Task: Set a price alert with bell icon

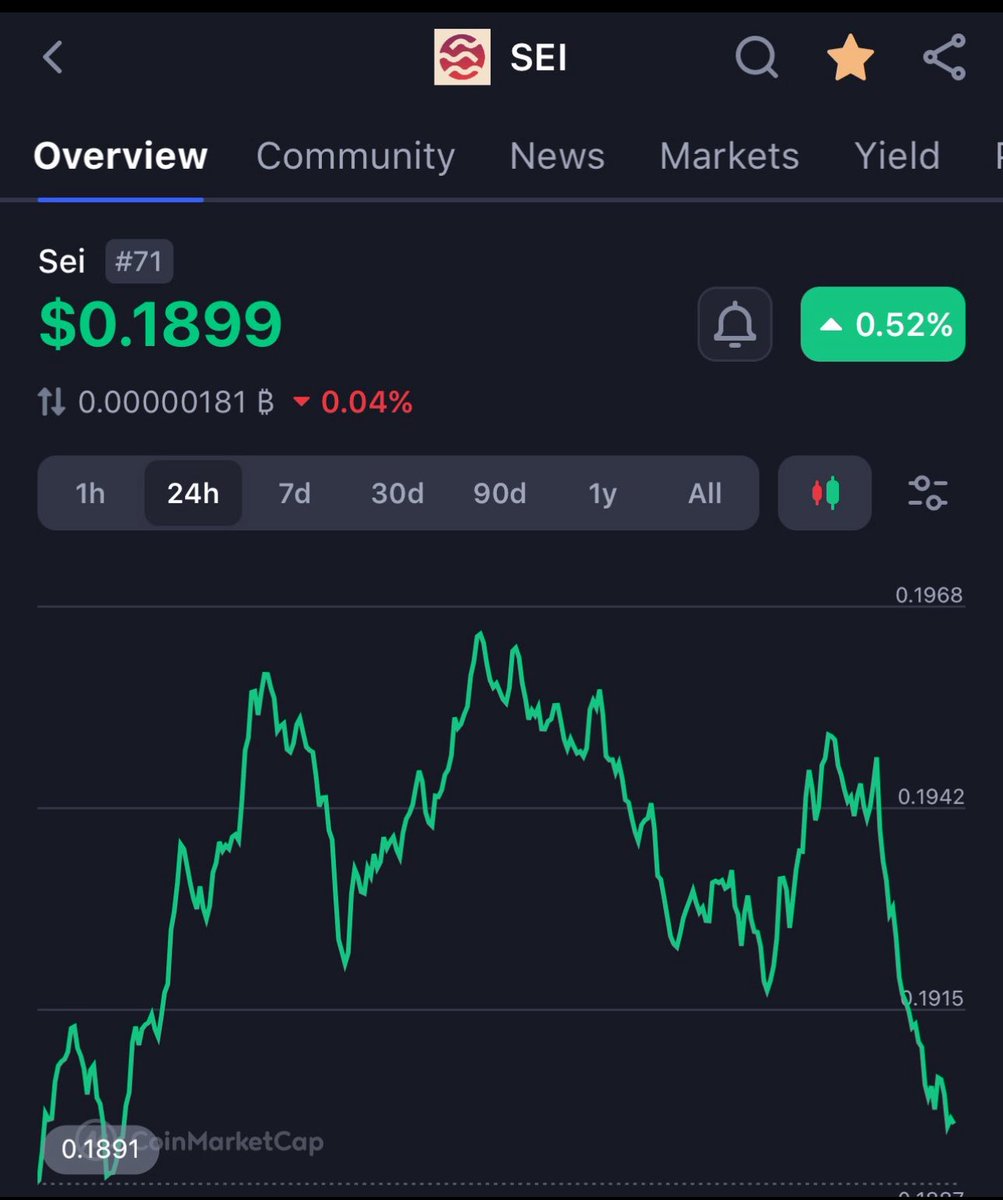Action: tap(735, 324)
